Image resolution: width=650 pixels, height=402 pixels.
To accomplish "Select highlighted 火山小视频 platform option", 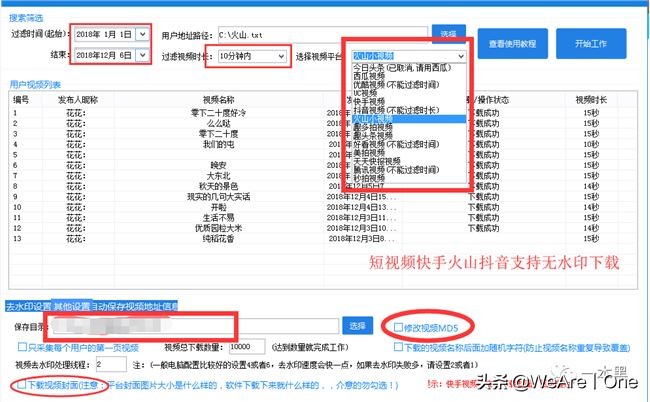I will coord(409,119).
